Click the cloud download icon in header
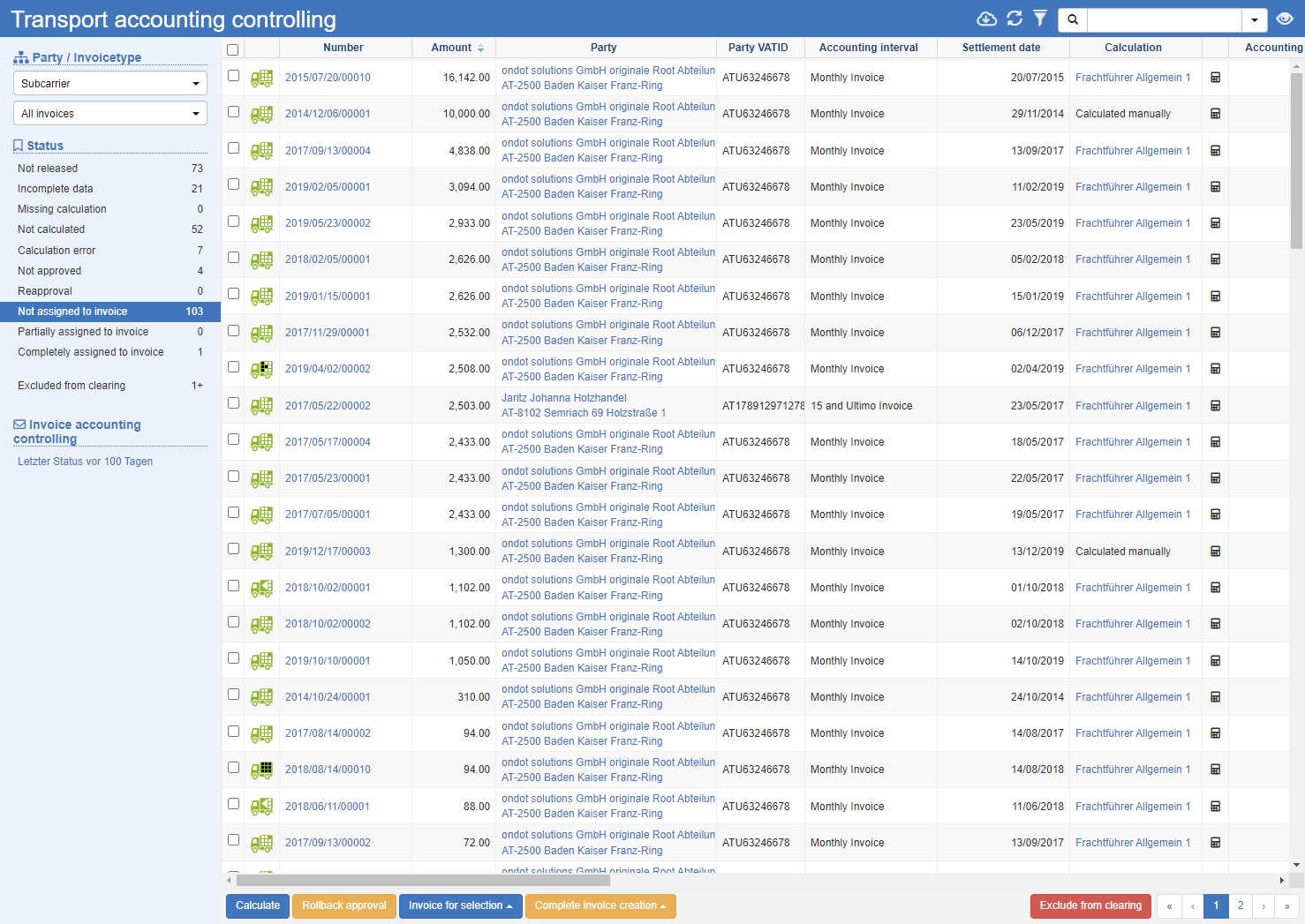1305x924 pixels. (986, 19)
